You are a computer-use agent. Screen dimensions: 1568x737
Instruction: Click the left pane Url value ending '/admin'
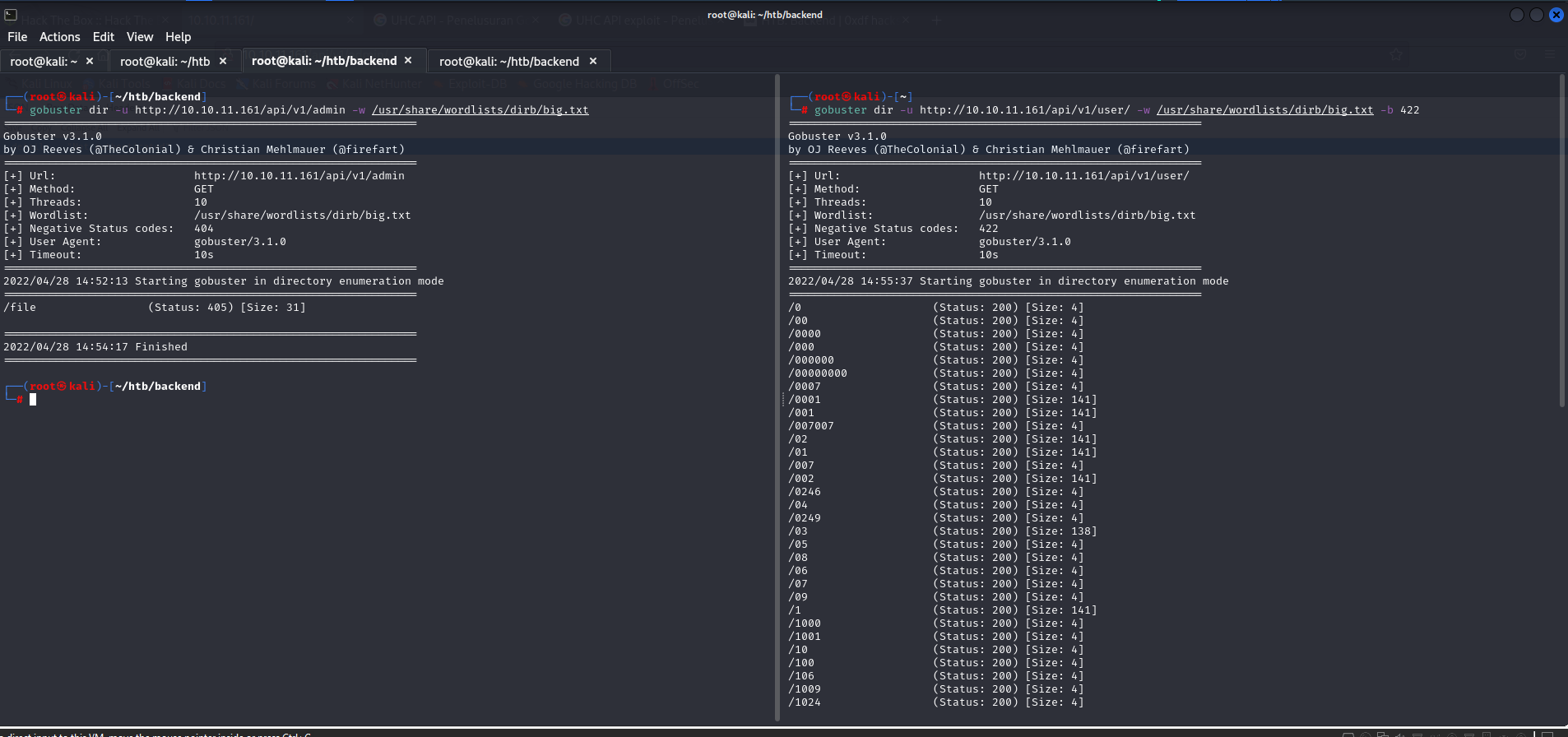tap(299, 176)
